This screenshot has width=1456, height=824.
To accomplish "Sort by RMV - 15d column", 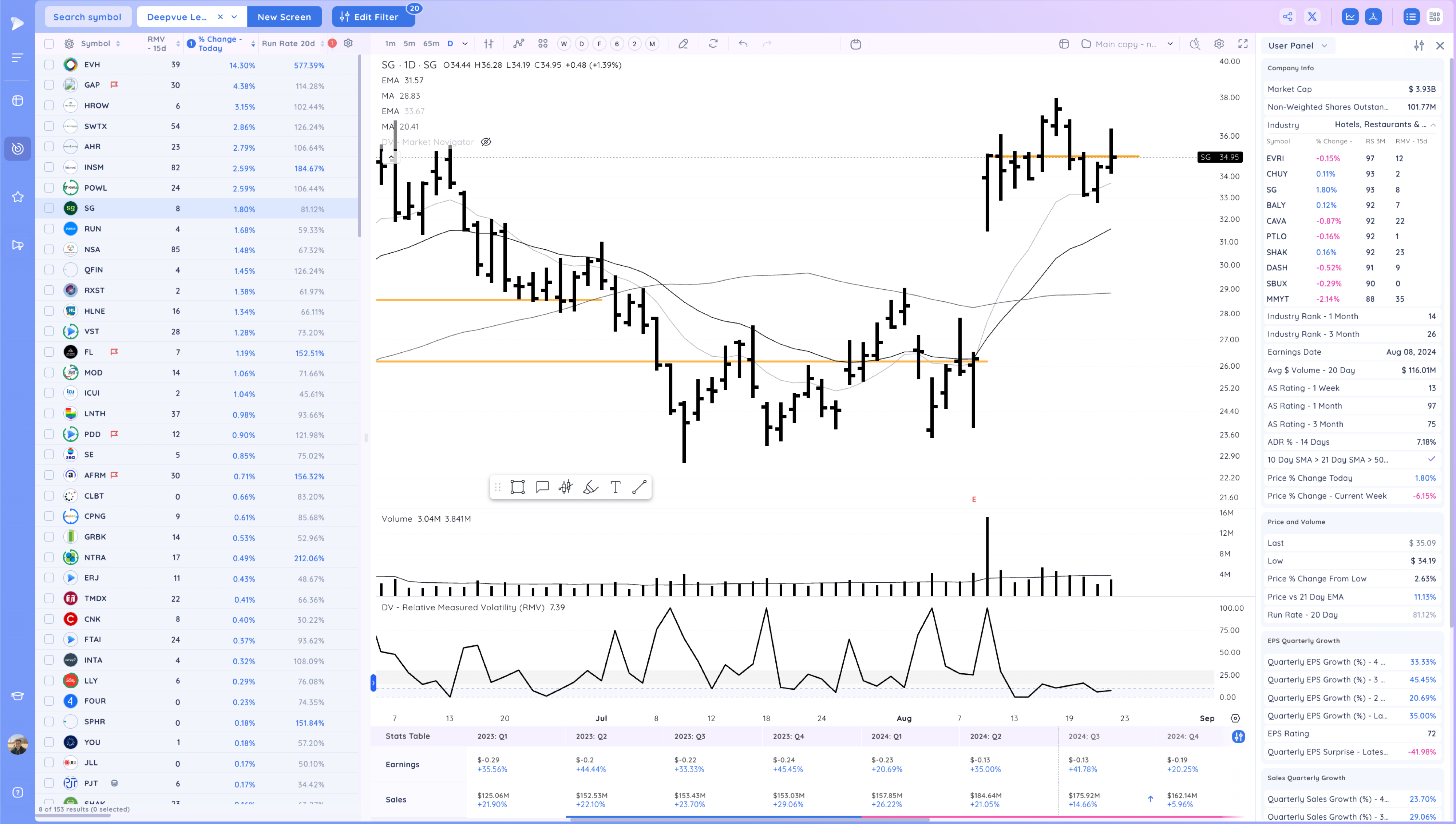I will pos(163,44).
